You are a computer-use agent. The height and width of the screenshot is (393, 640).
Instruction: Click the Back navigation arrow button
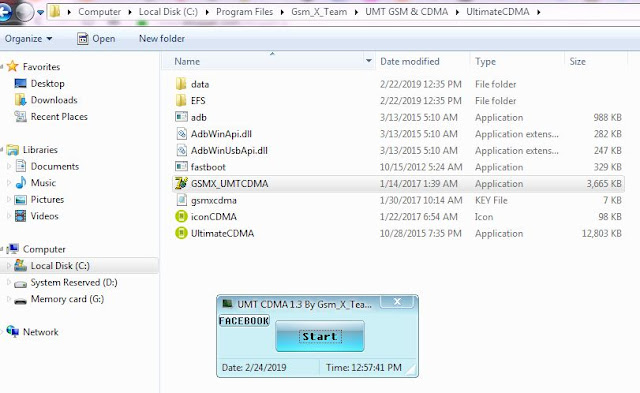coord(4,12)
